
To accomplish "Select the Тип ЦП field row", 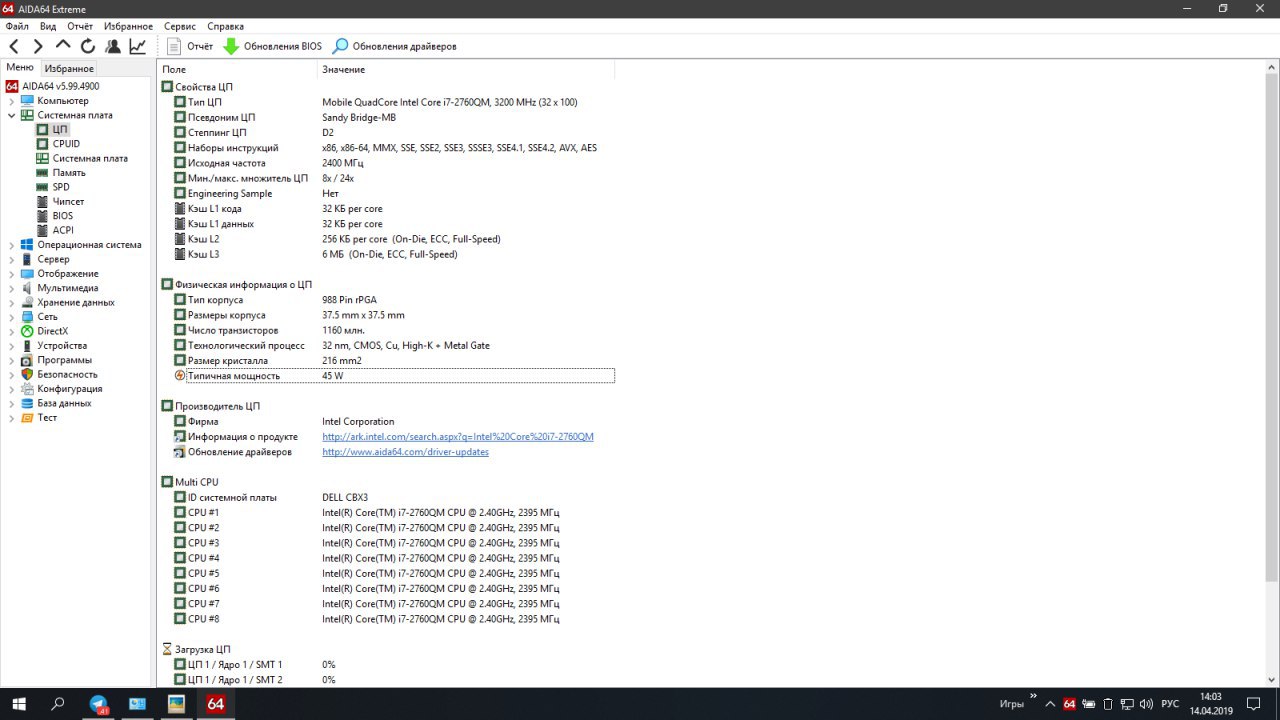I will point(394,102).
